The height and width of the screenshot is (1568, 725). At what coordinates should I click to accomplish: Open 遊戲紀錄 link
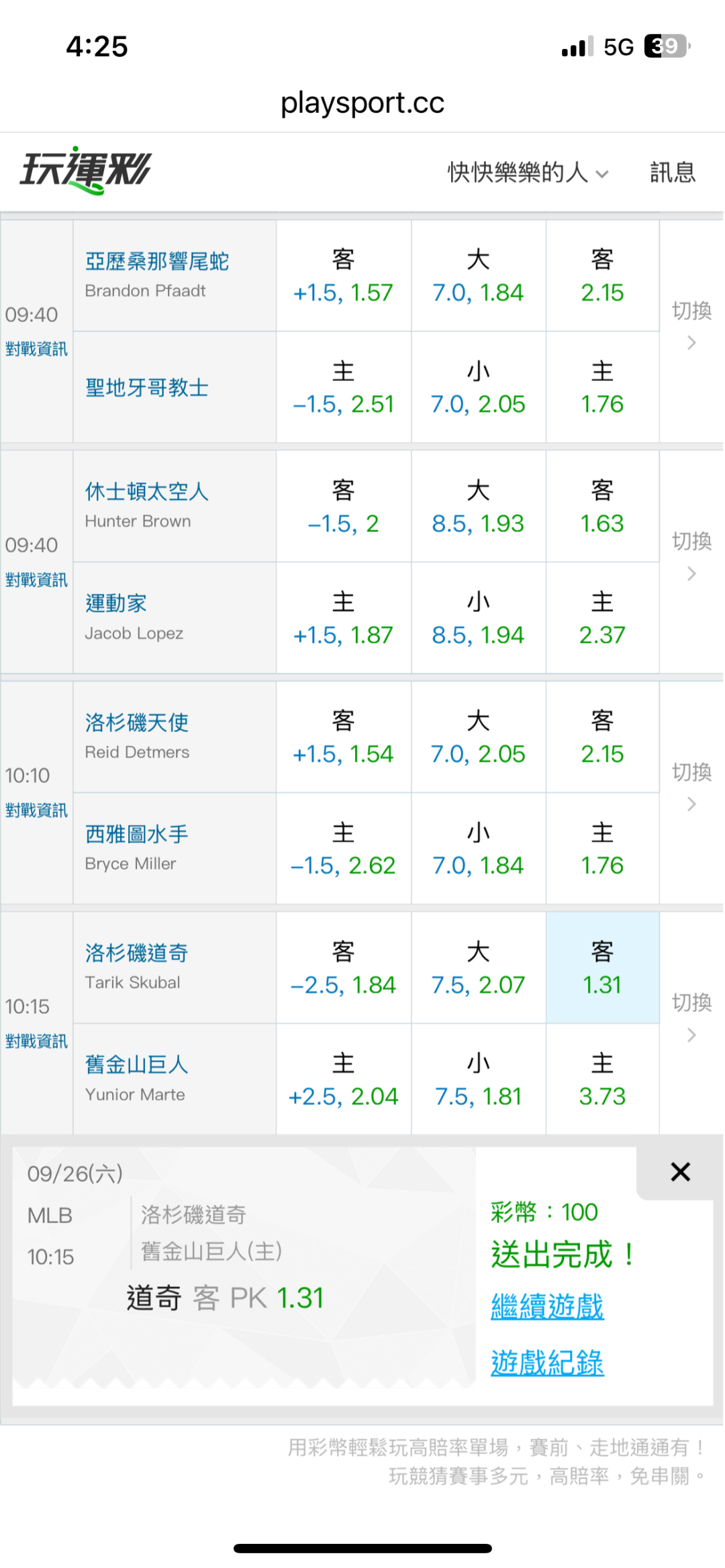coord(547,1363)
